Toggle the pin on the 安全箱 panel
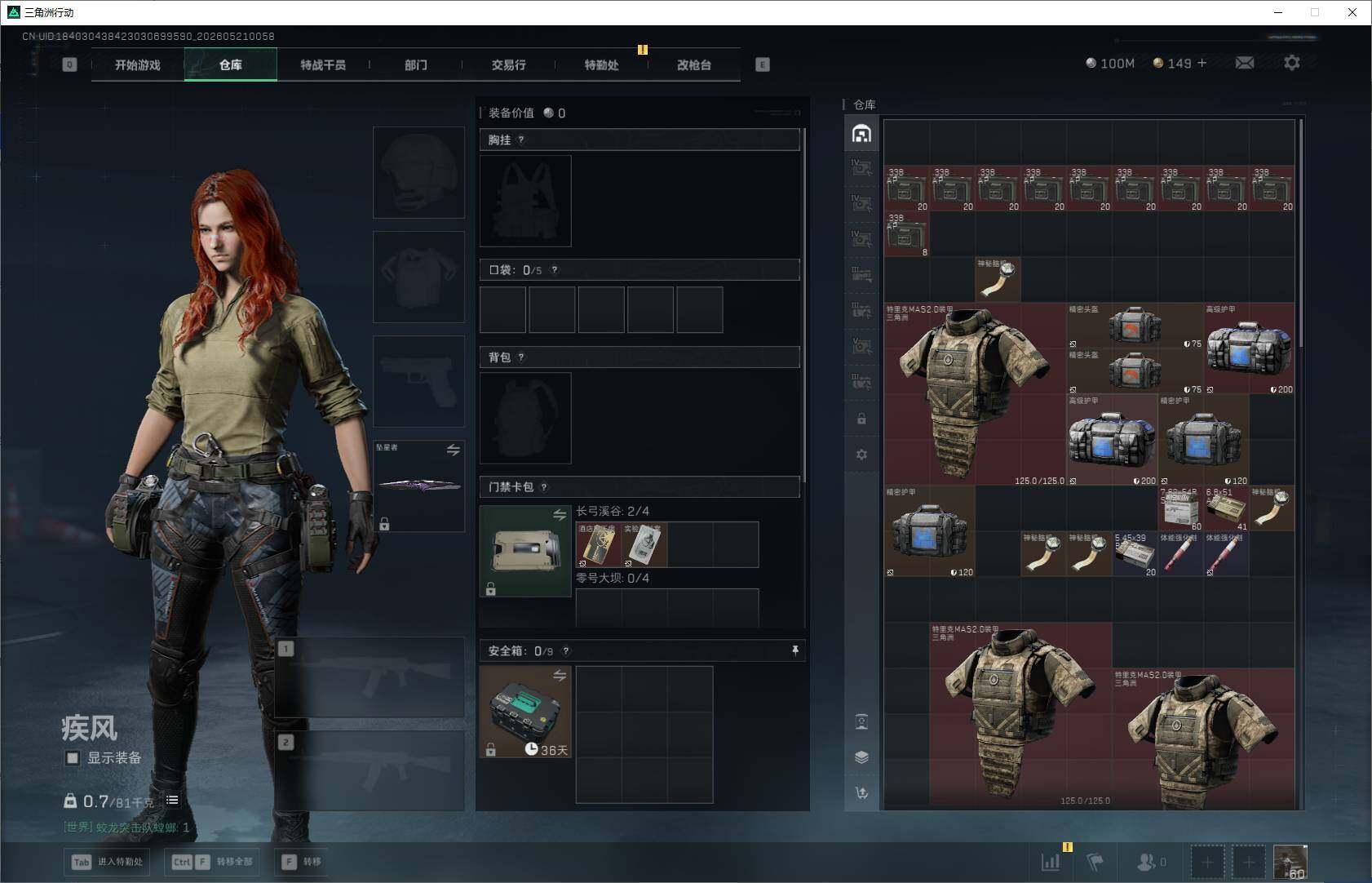 click(795, 650)
